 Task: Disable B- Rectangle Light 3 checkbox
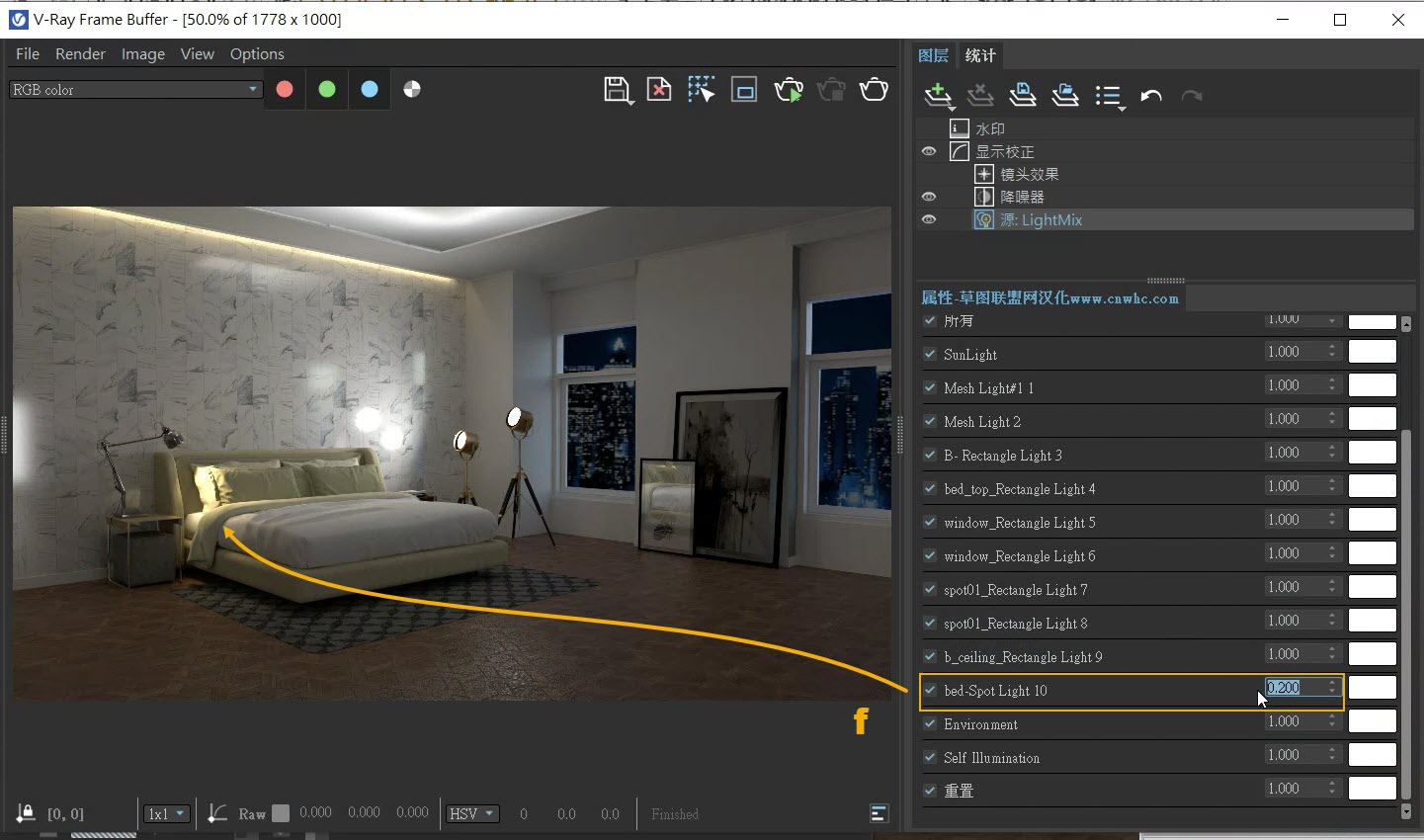point(930,455)
